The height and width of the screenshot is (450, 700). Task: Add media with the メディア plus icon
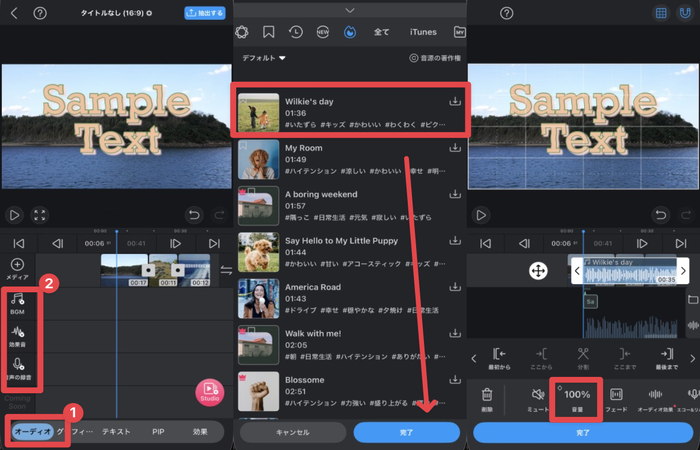[17, 268]
